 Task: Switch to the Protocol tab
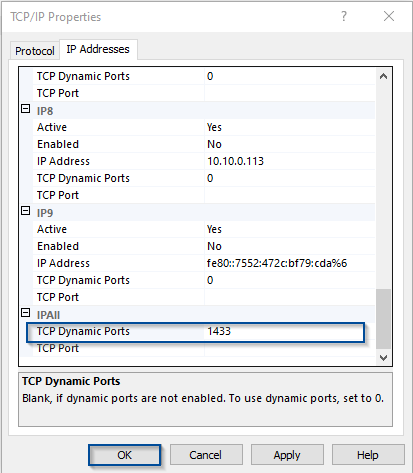click(35, 51)
